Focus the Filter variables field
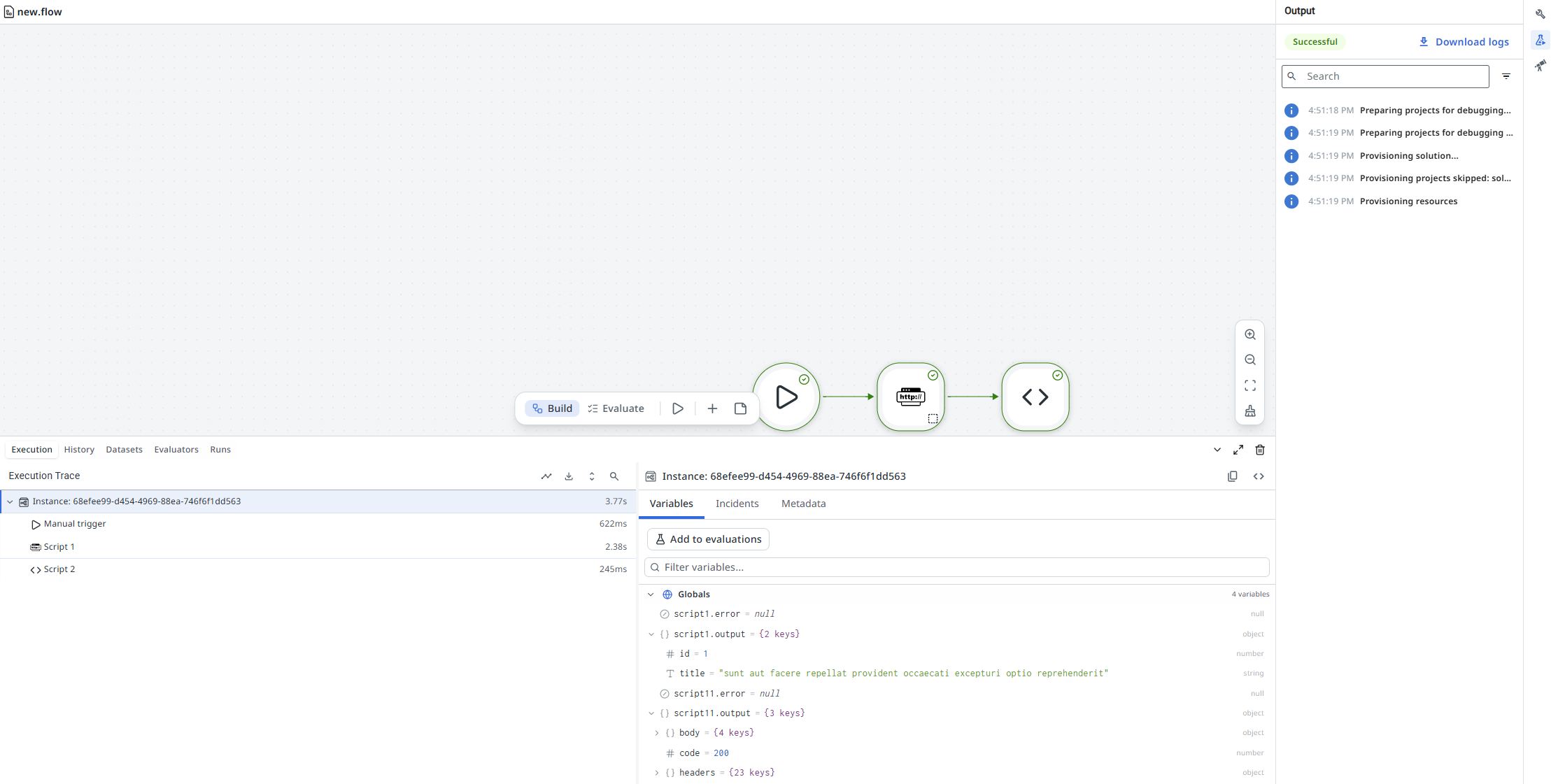Viewport: 1551px width, 784px height. (956, 567)
